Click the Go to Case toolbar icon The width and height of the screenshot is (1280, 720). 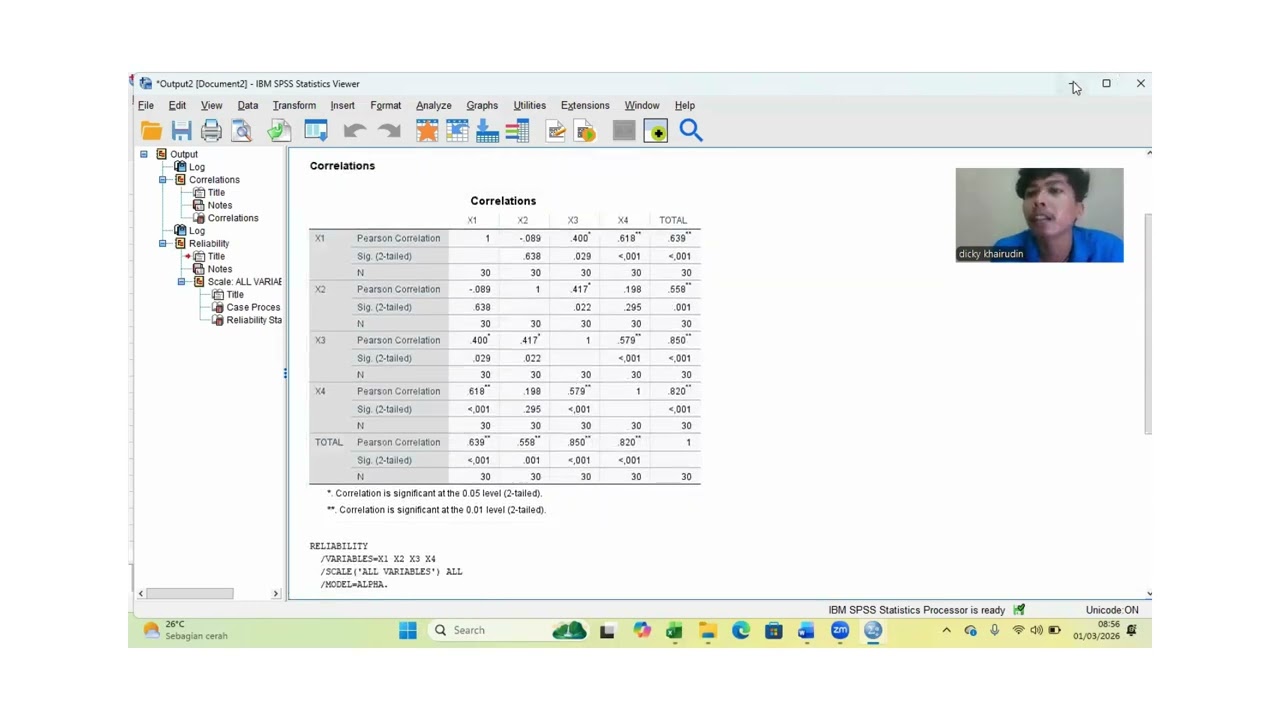pos(457,130)
